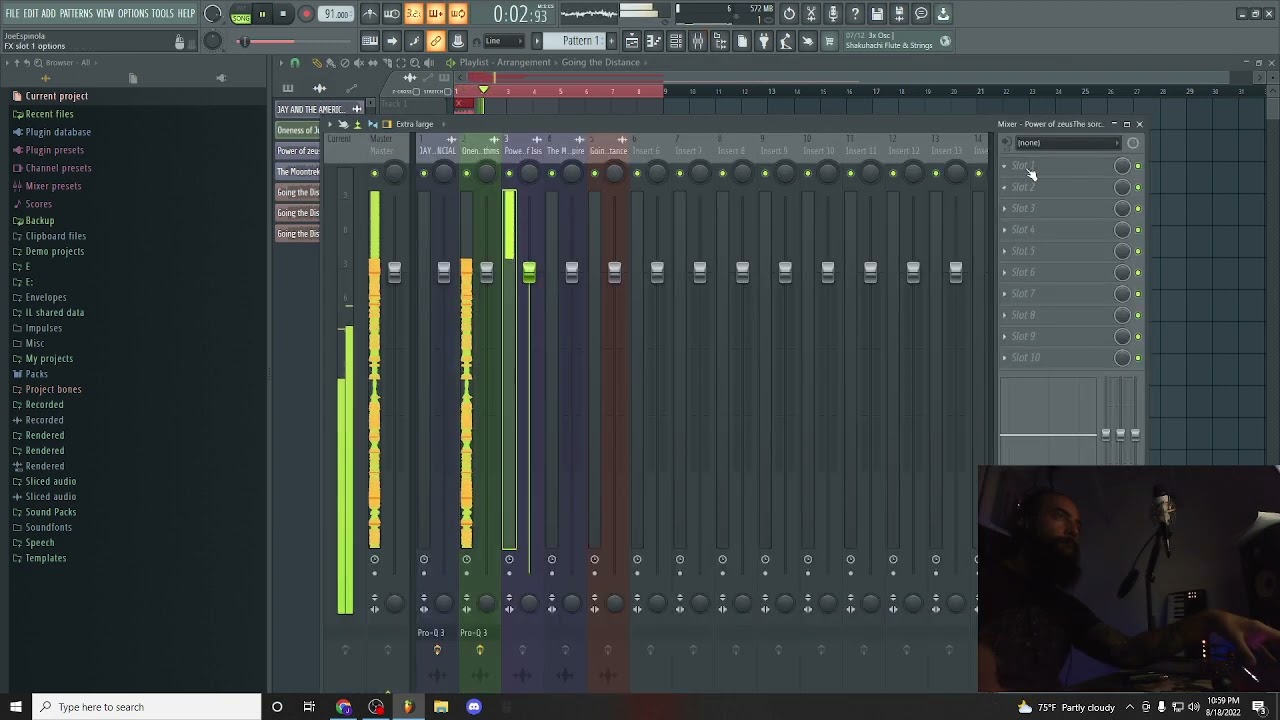Open the VIEW menu

[x=105, y=14]
